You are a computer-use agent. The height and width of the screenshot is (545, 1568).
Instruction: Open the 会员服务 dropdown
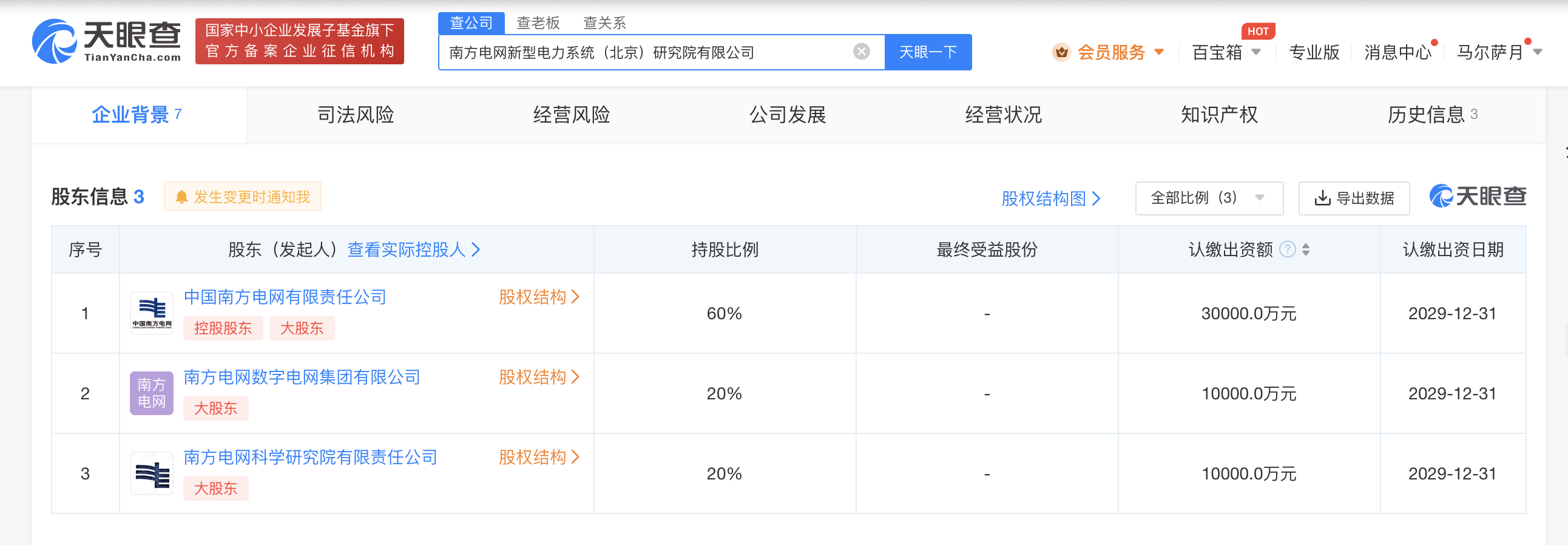coord(1158,52)
